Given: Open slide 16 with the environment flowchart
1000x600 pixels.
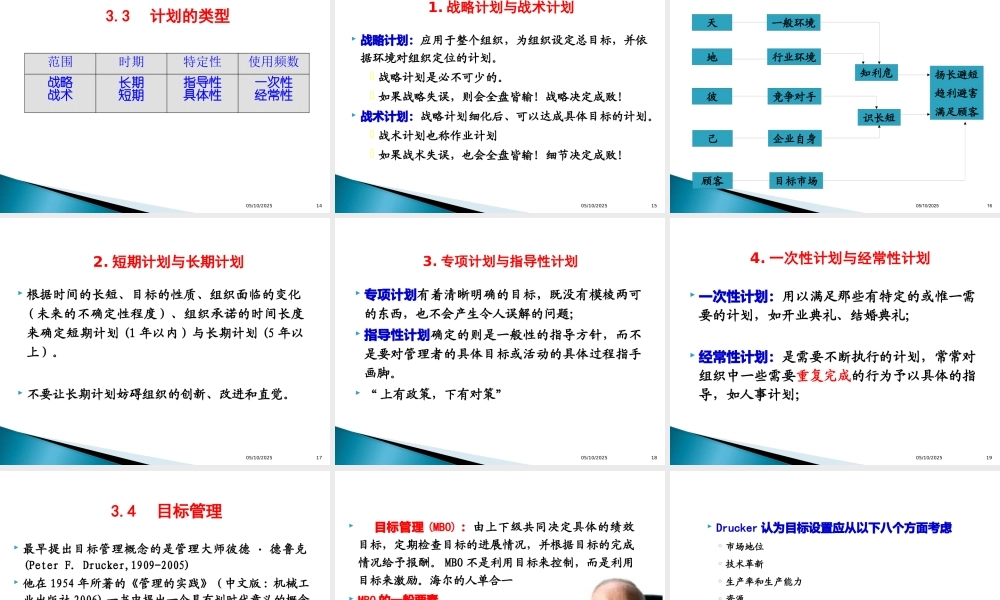Looking at the screenshot, I should click(x=835, y=106).
